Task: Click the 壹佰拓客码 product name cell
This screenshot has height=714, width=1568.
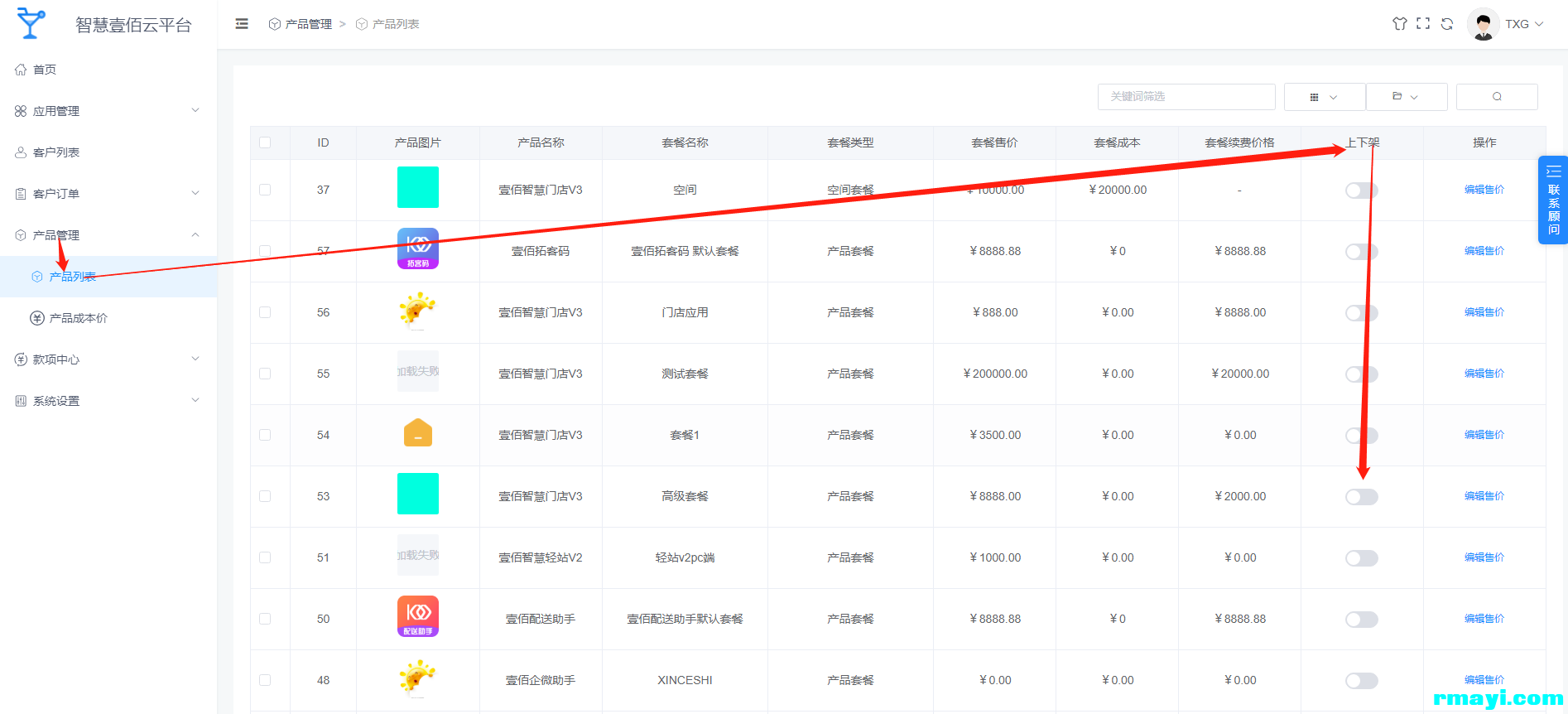Action: 541,251
